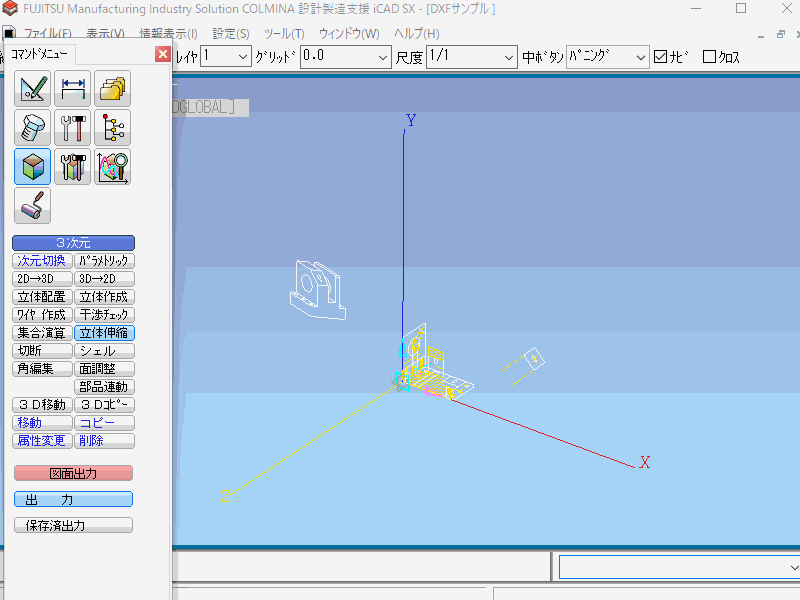Screen dimensions: 800x600
Task: Close the コマンドメニュー panel
Action: 162,54
